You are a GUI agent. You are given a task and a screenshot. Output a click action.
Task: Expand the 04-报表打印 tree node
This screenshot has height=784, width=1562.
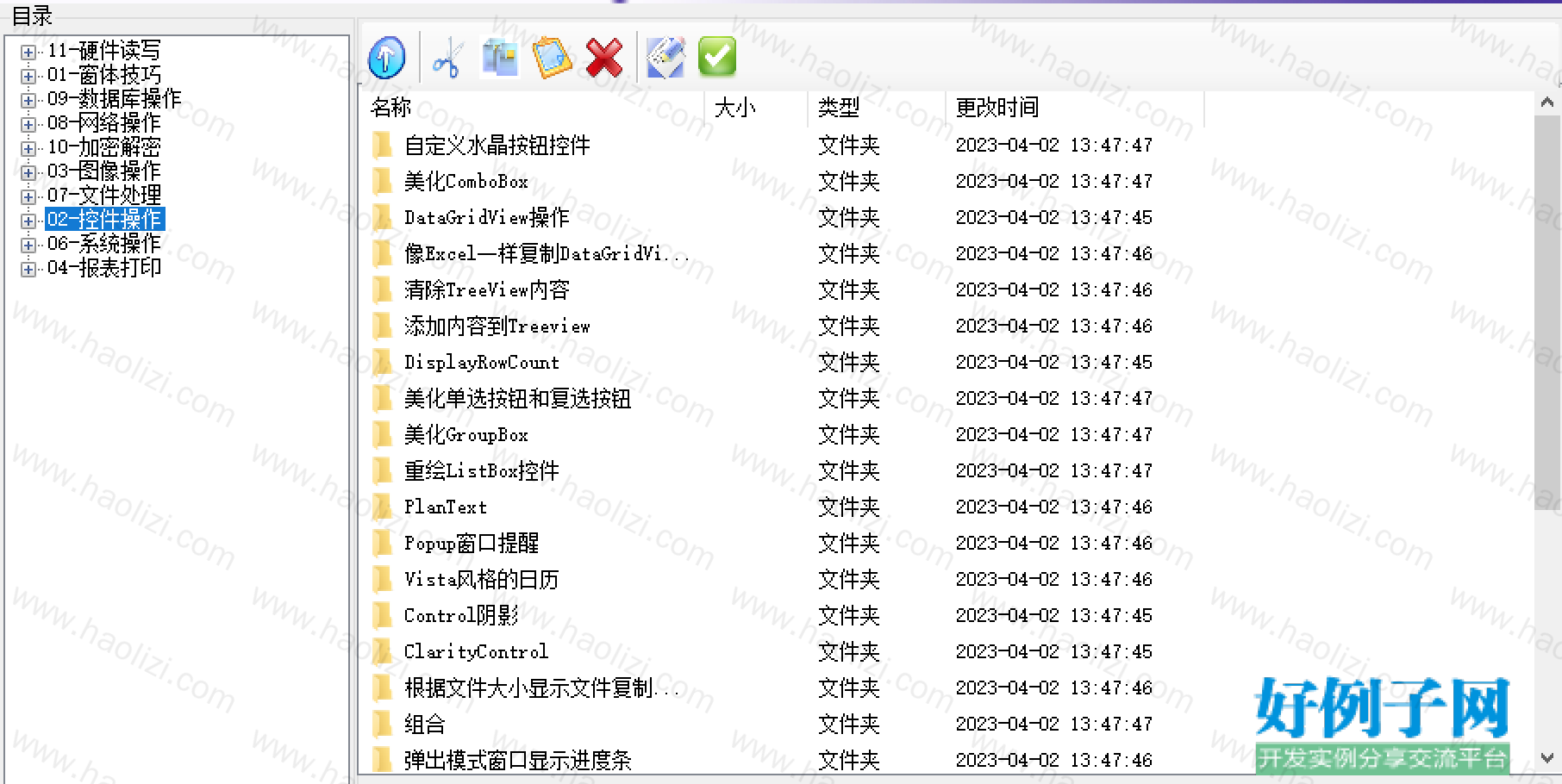click(28, 269)
